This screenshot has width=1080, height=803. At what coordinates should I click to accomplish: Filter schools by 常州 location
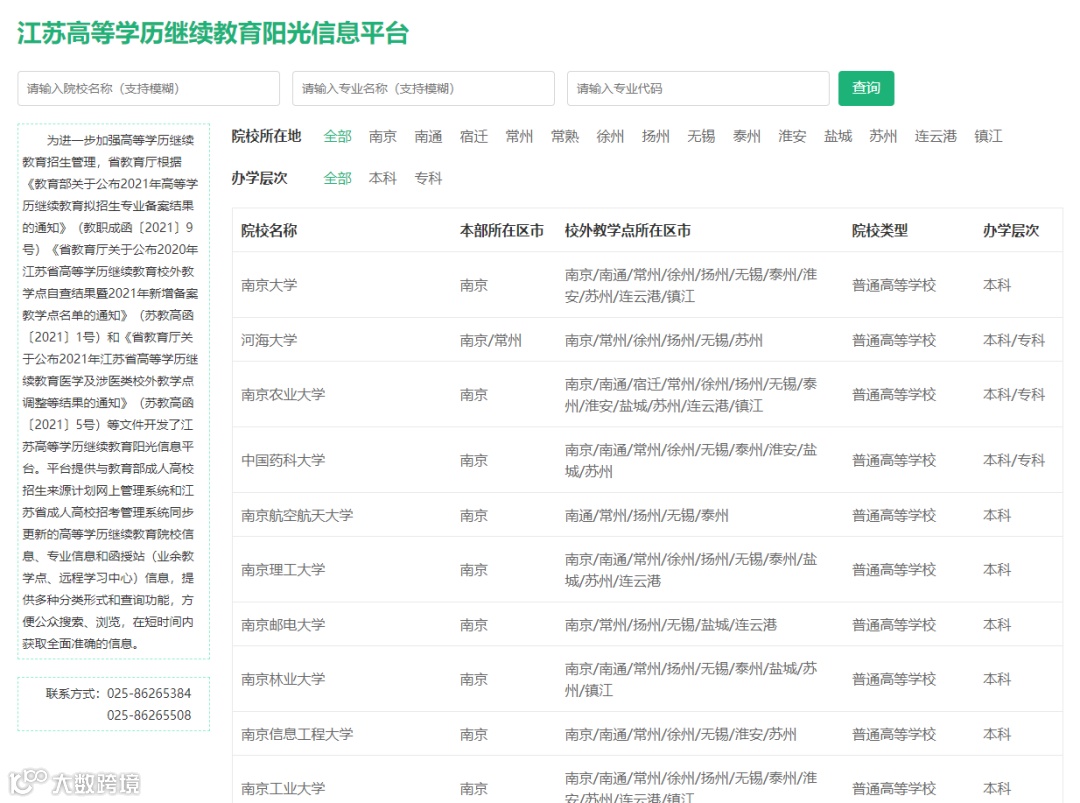click(x=519, y=136)
